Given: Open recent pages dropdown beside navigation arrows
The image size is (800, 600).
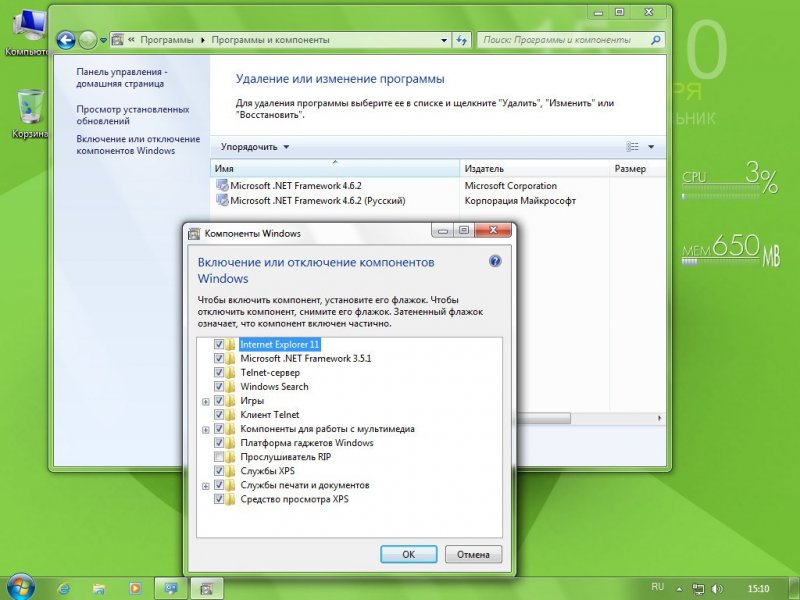Looking at the screenshot, I should tap(103, 40).
